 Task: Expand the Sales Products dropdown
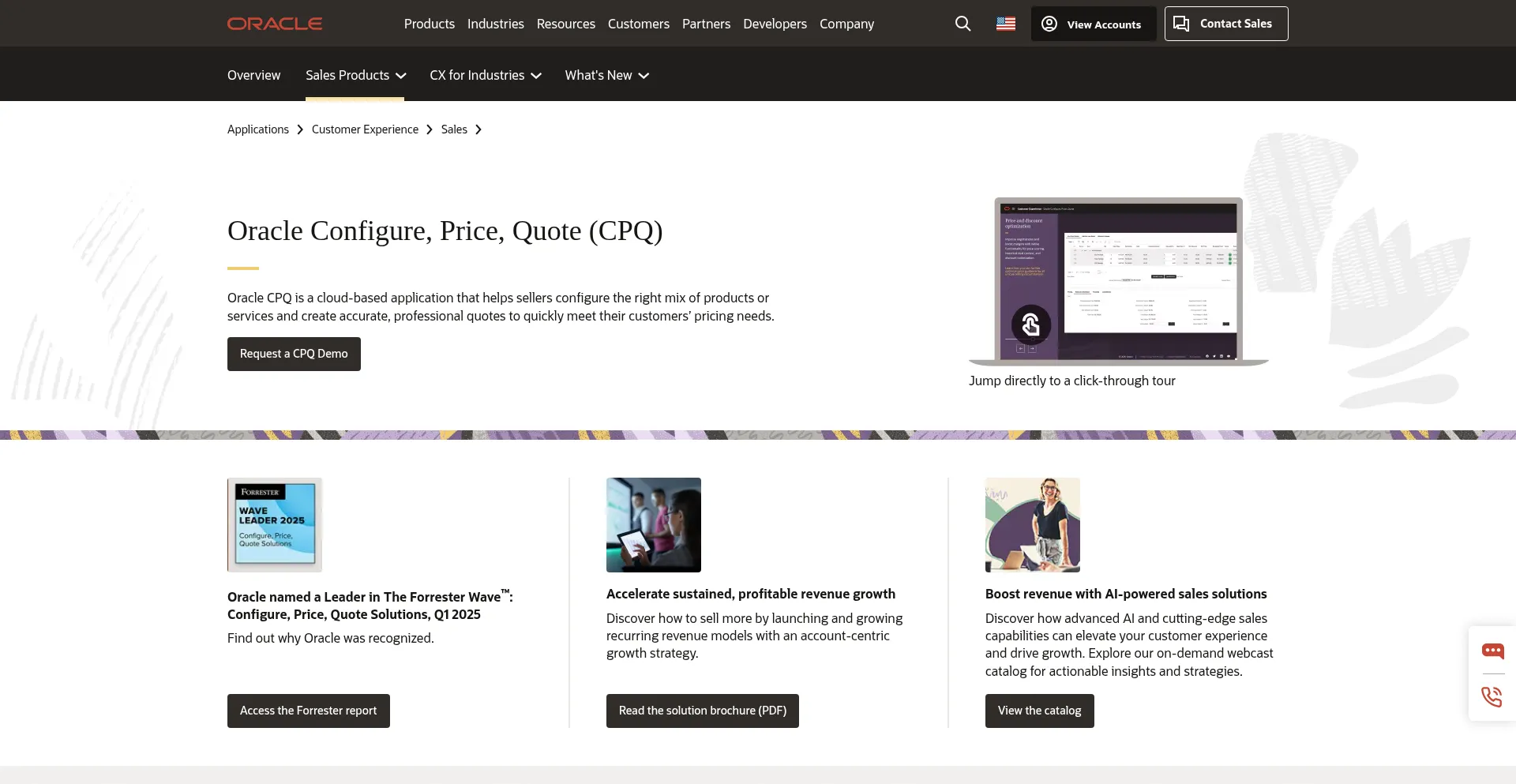pyautogui.click(x=355, y=75)
